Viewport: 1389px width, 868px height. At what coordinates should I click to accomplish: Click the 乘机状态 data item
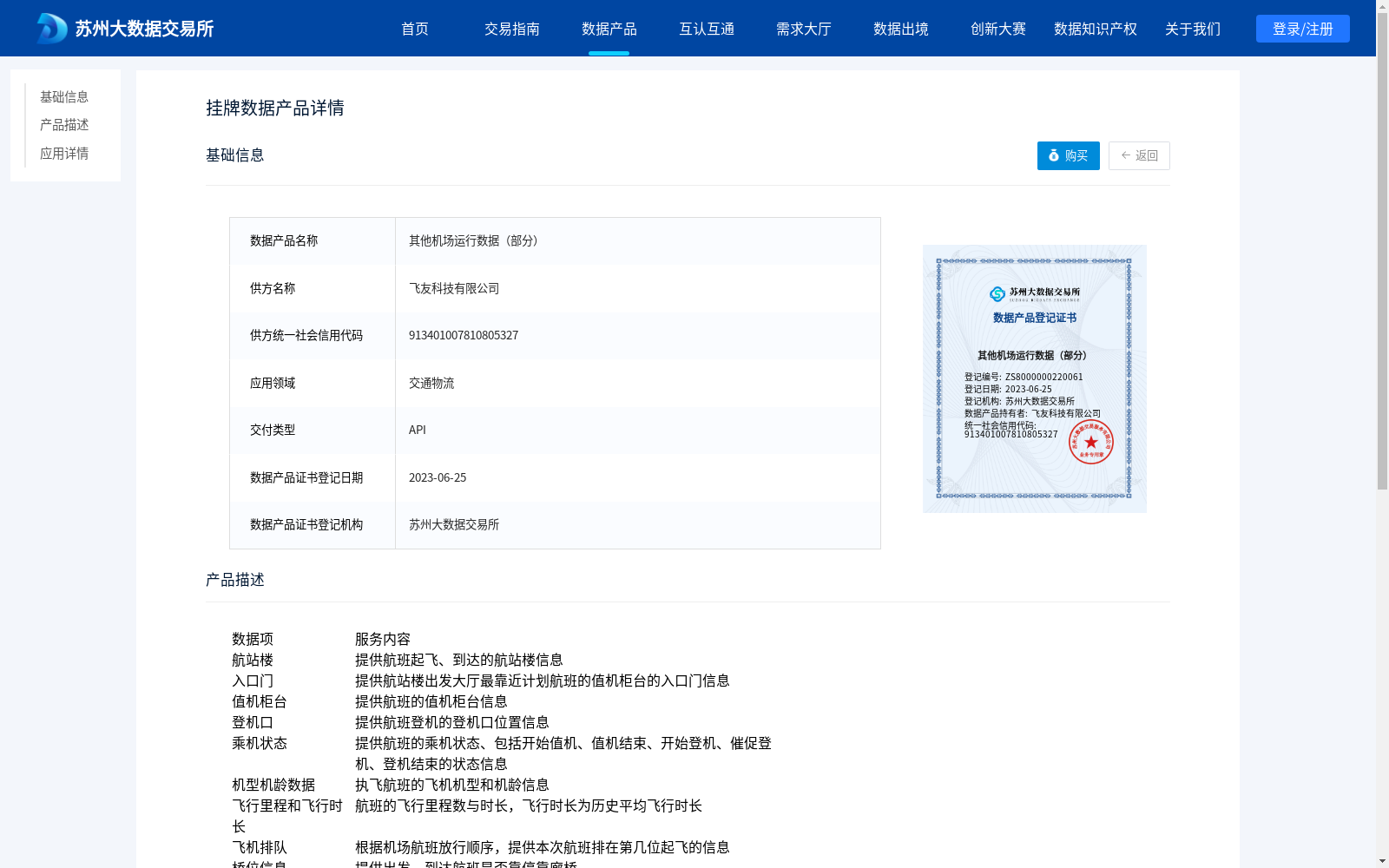click(260, 743)
